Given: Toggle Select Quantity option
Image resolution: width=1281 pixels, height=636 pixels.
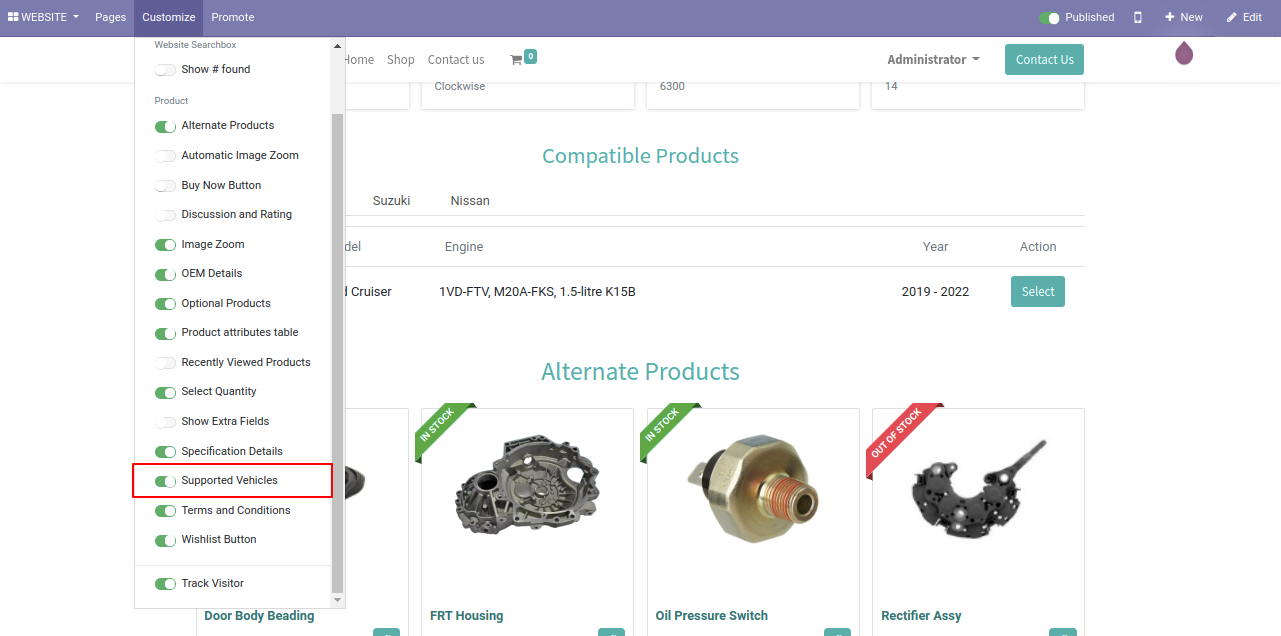Looking at the screenshot, I should (165, 392).
